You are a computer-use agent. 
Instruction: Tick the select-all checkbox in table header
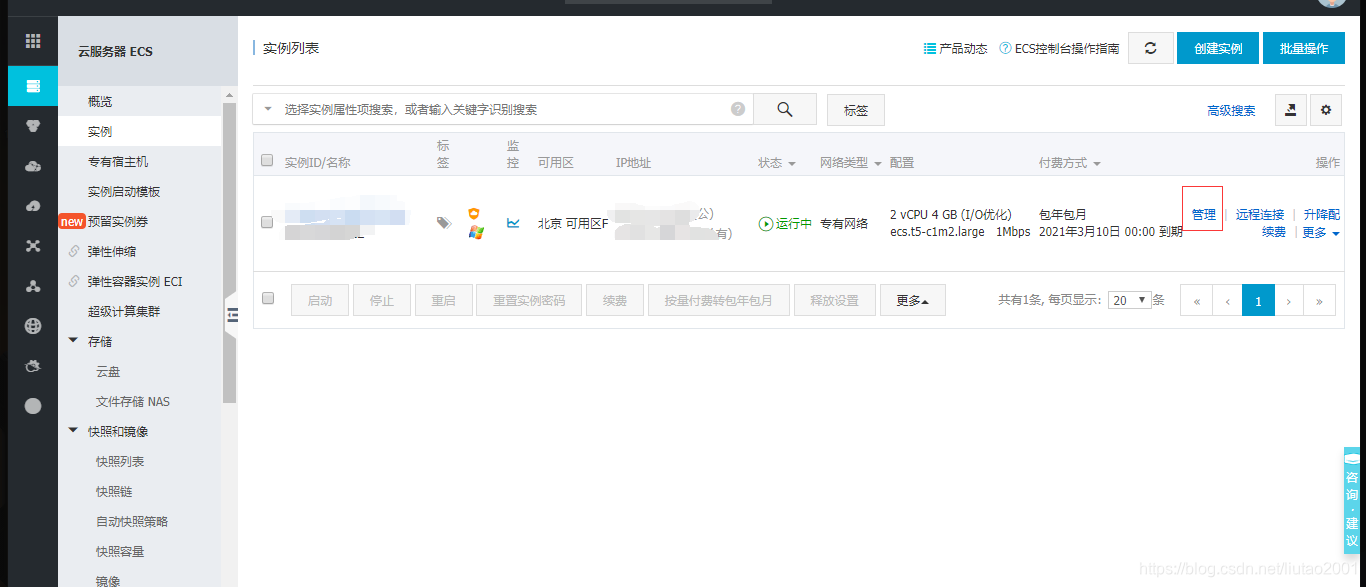(x=267, y=160)
